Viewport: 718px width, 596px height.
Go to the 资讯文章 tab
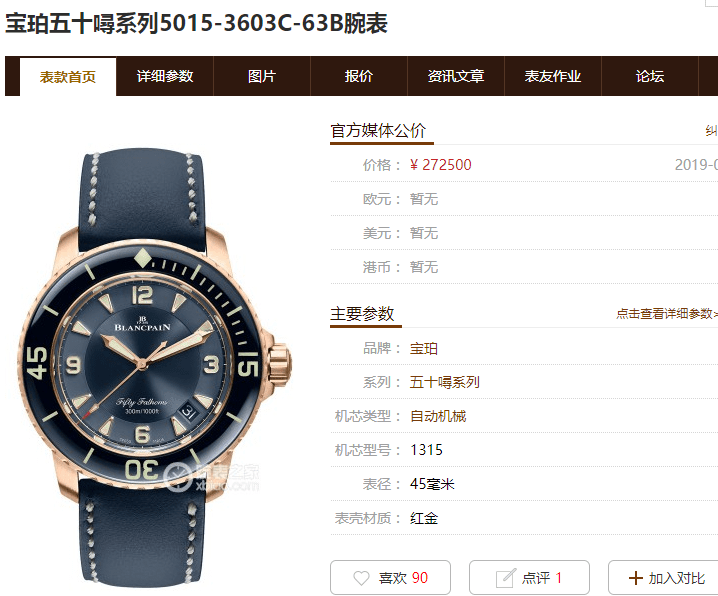coord(456,76)
